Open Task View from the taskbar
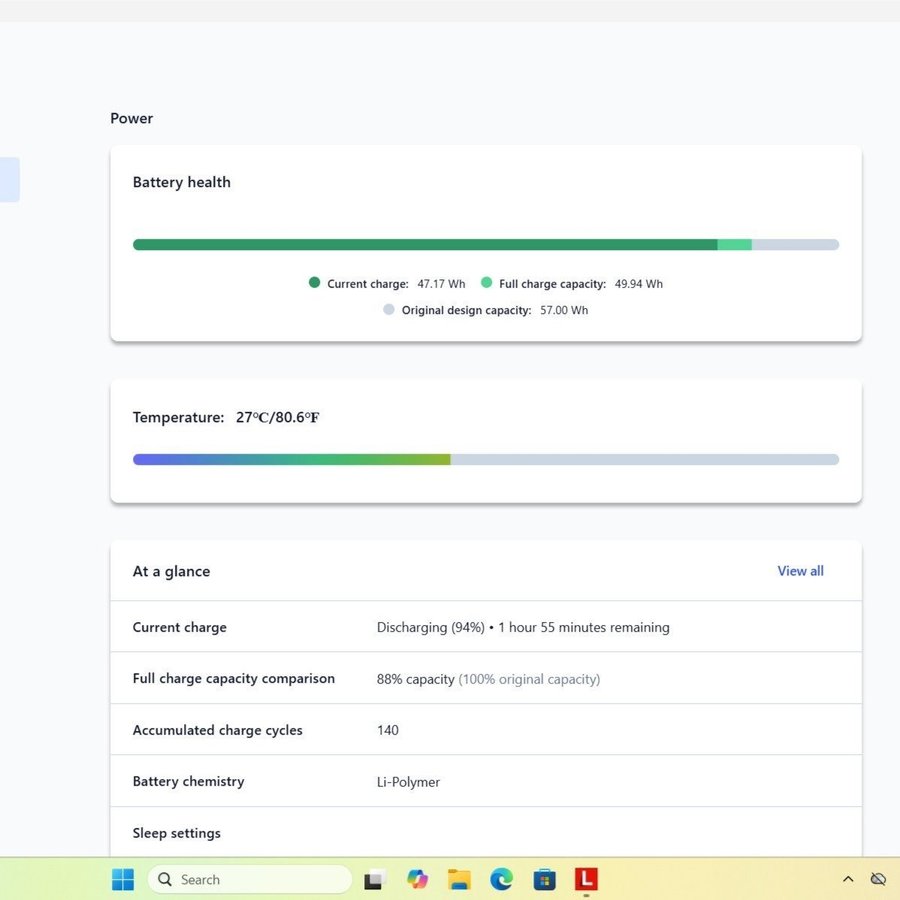 [x=375, y=880]
